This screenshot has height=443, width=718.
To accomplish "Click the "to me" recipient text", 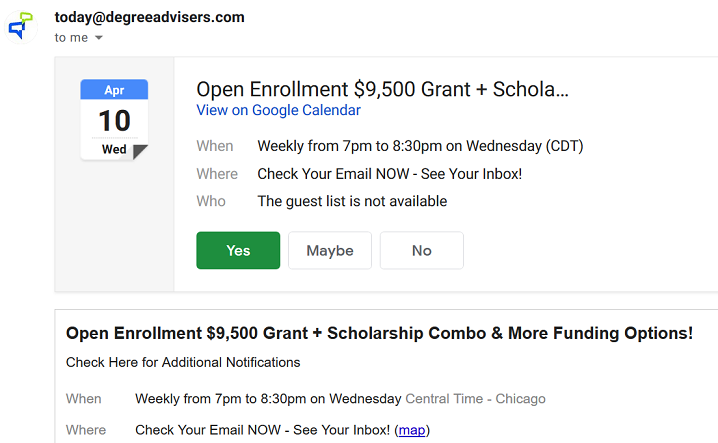I will pyautogui.click(x=71, y=38).
